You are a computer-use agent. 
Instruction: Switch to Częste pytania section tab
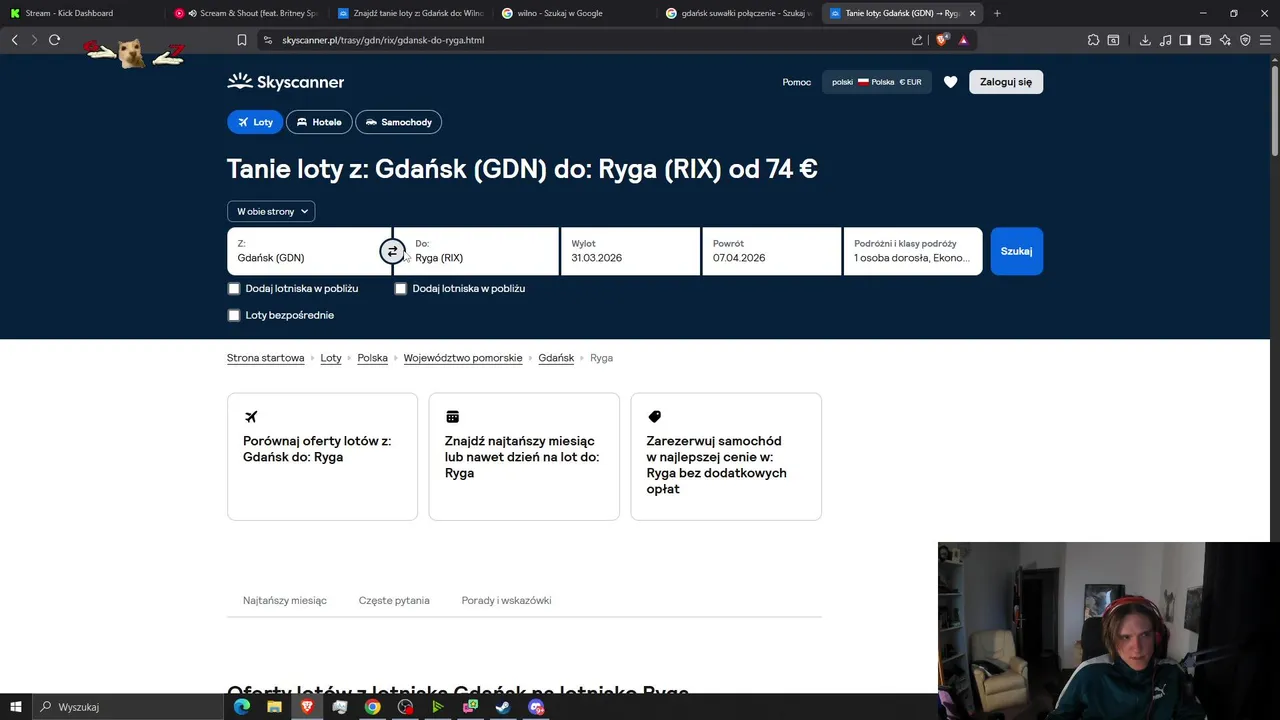click(x=394, y=600)
